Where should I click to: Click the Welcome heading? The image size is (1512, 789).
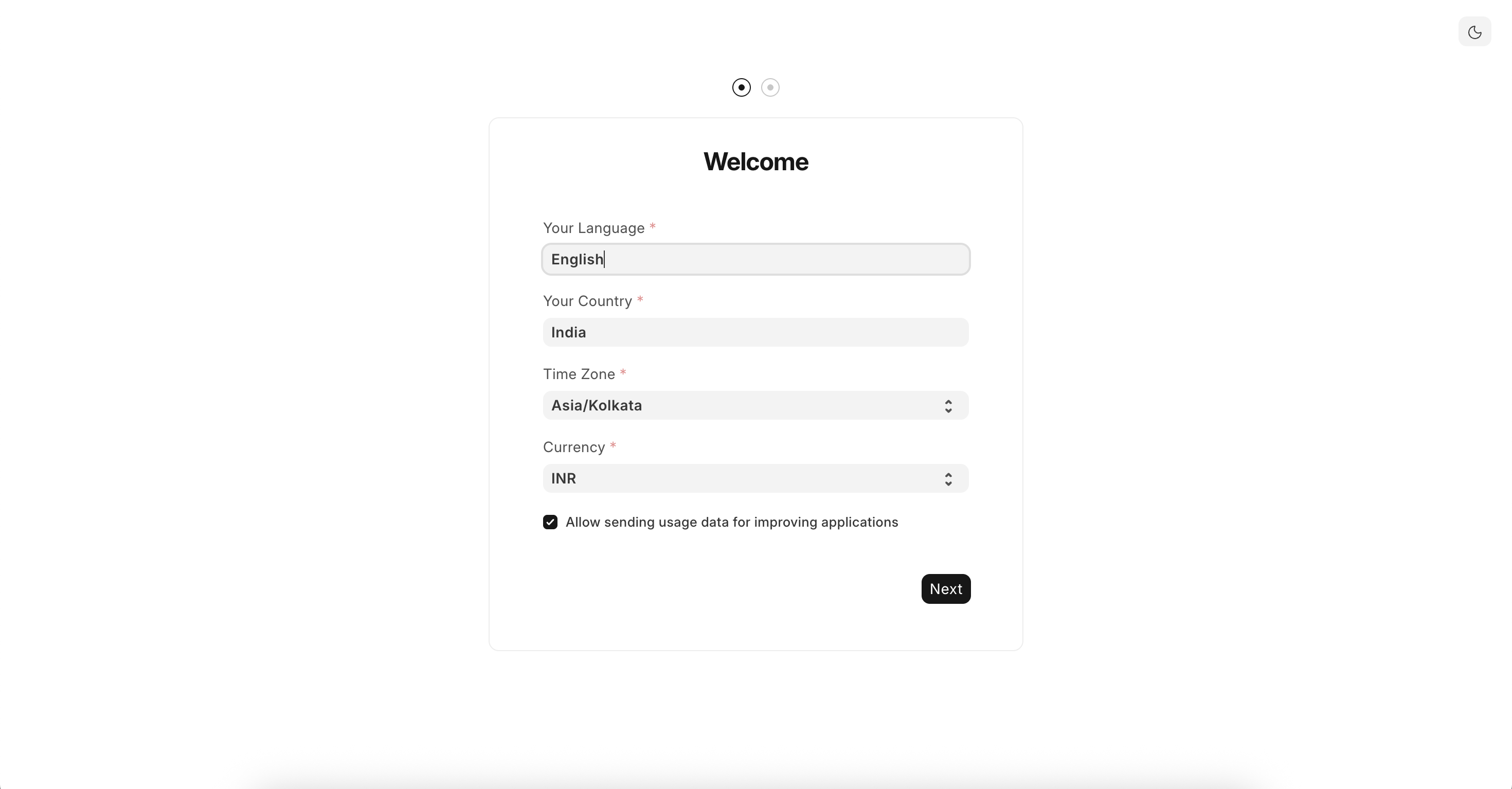755,162
